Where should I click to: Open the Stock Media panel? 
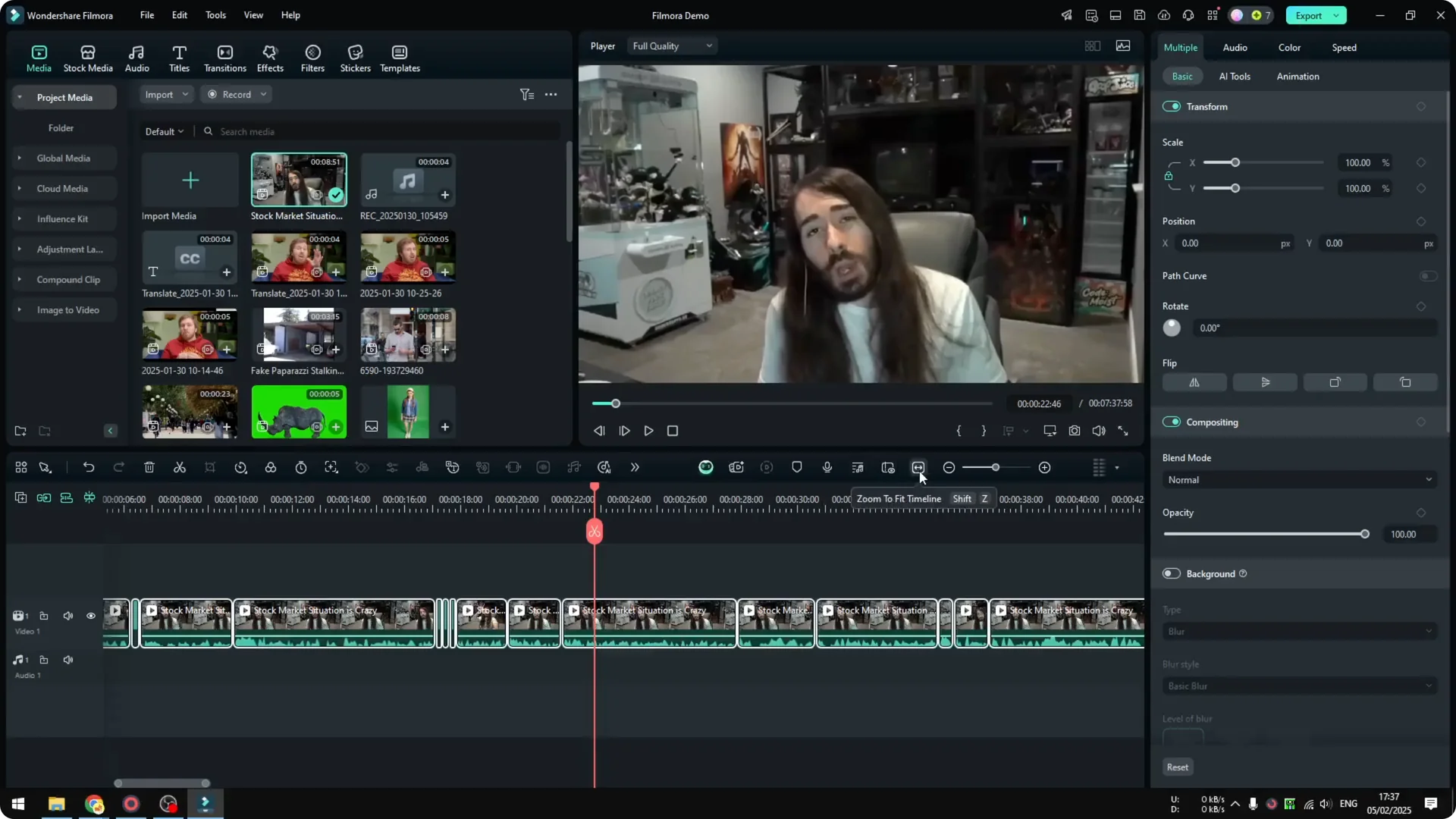(x=87, y=58)
